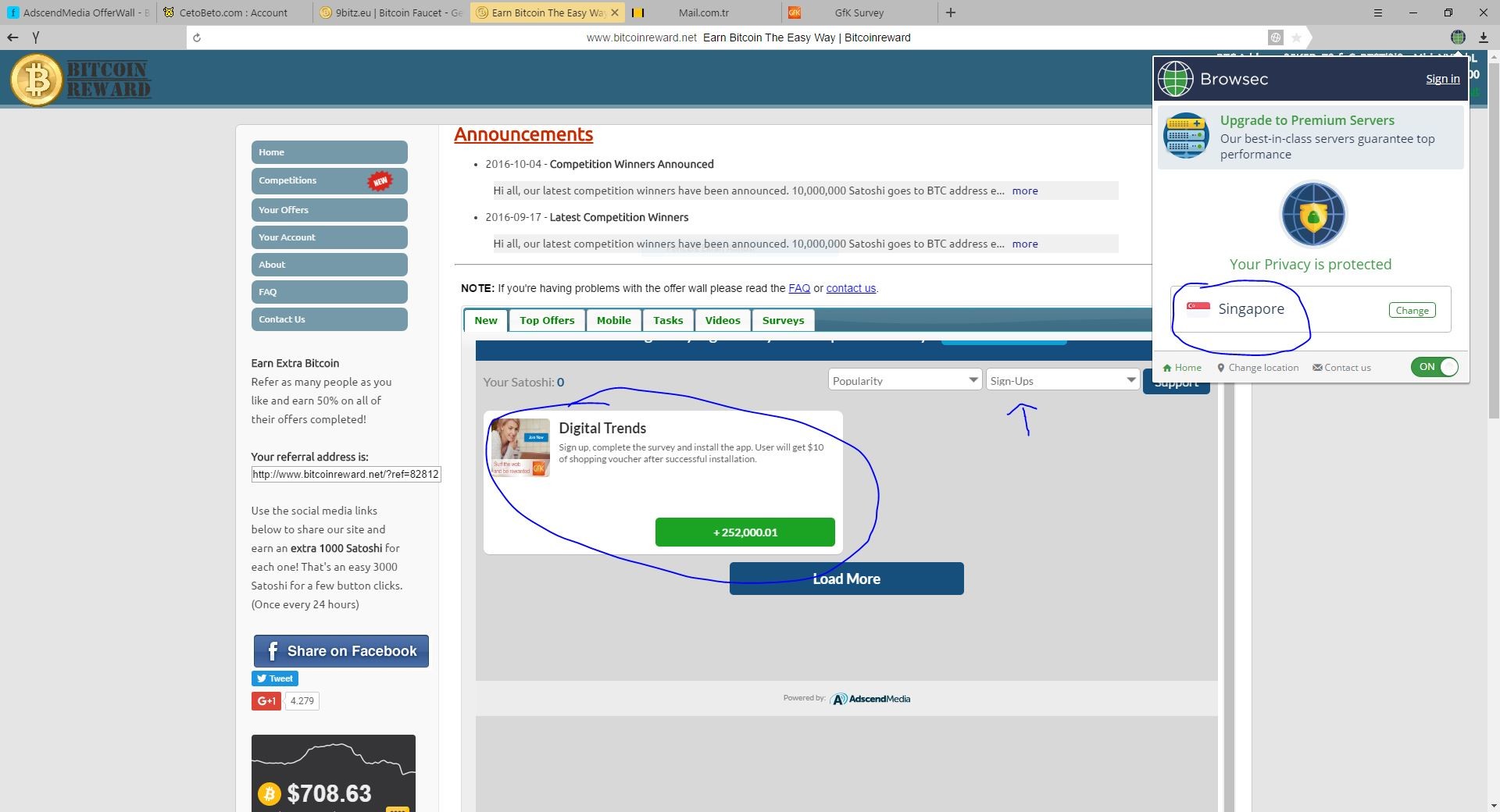Open the browser downloads arrow icon
The height and width of the screenshot is (812, 1500).
tap(1483, 37)
